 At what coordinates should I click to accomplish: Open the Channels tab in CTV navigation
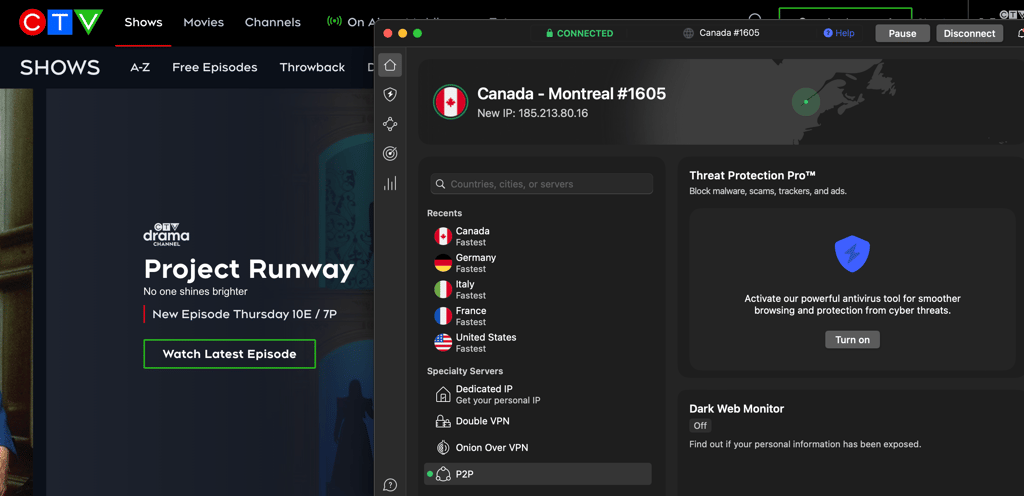coord(273,22)
